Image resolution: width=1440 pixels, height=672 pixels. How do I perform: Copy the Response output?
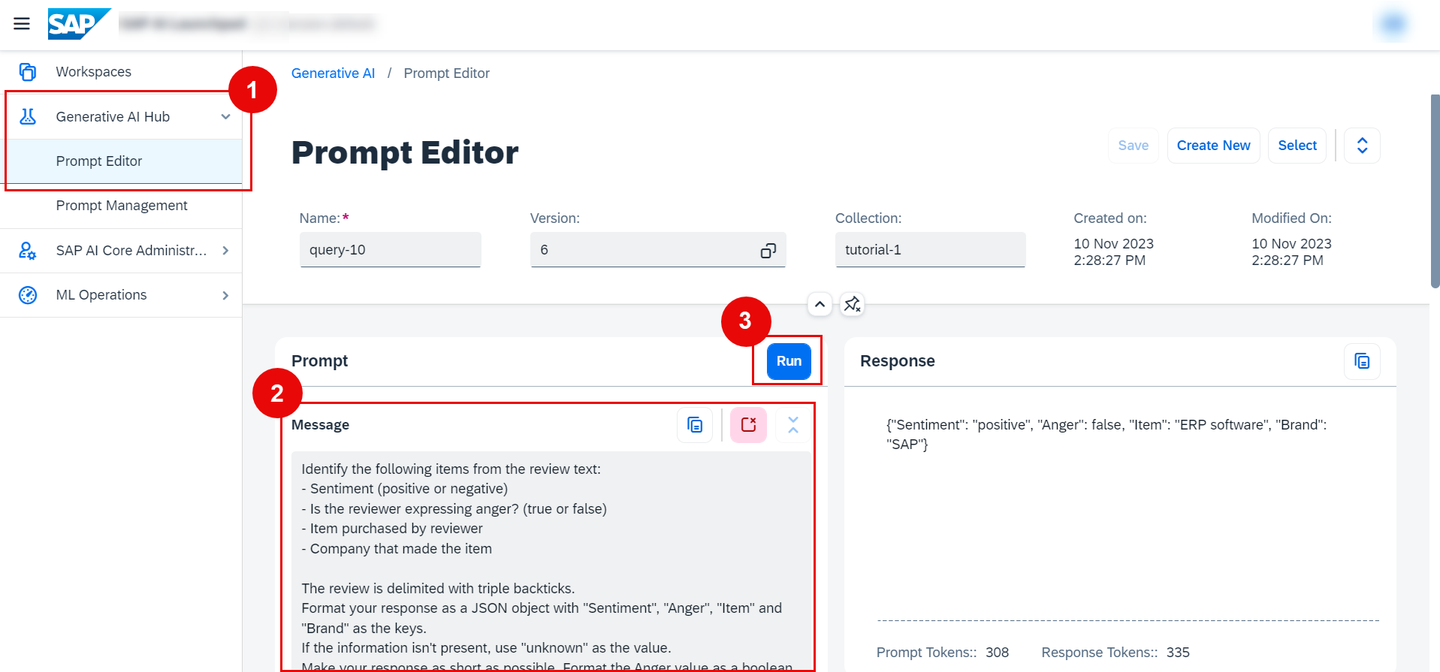click(1362, 361)
